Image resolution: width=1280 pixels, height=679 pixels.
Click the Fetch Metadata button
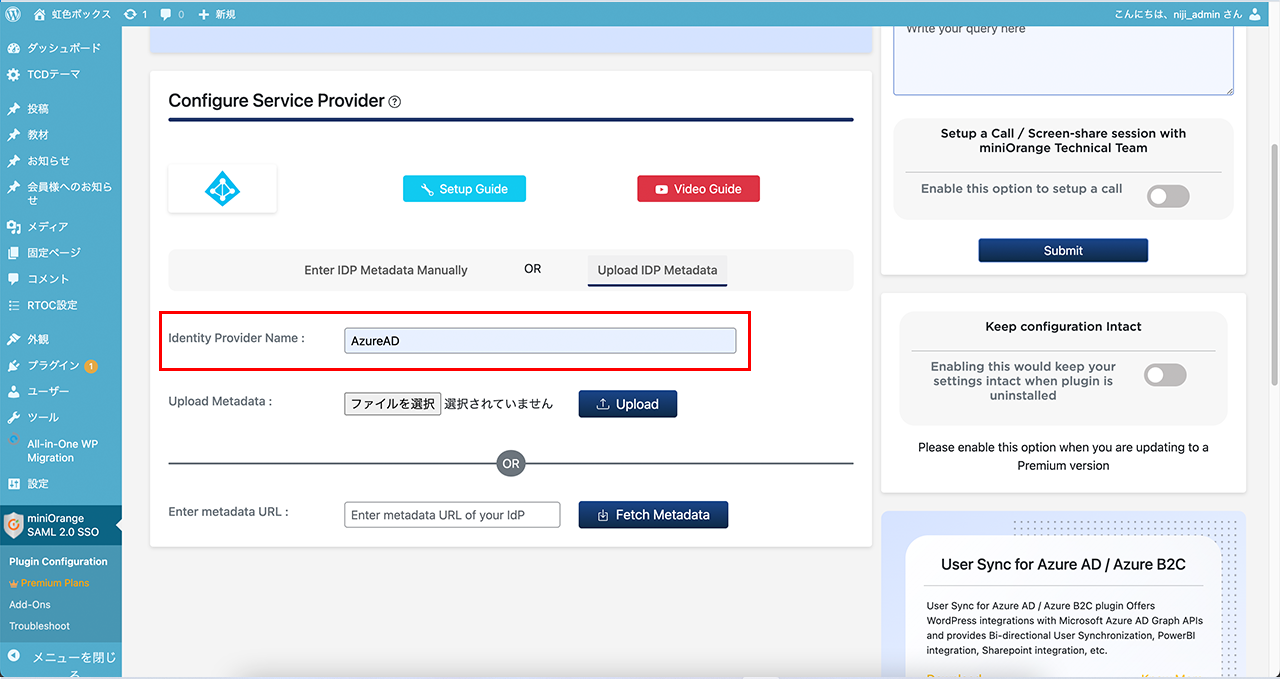(653, 515)
